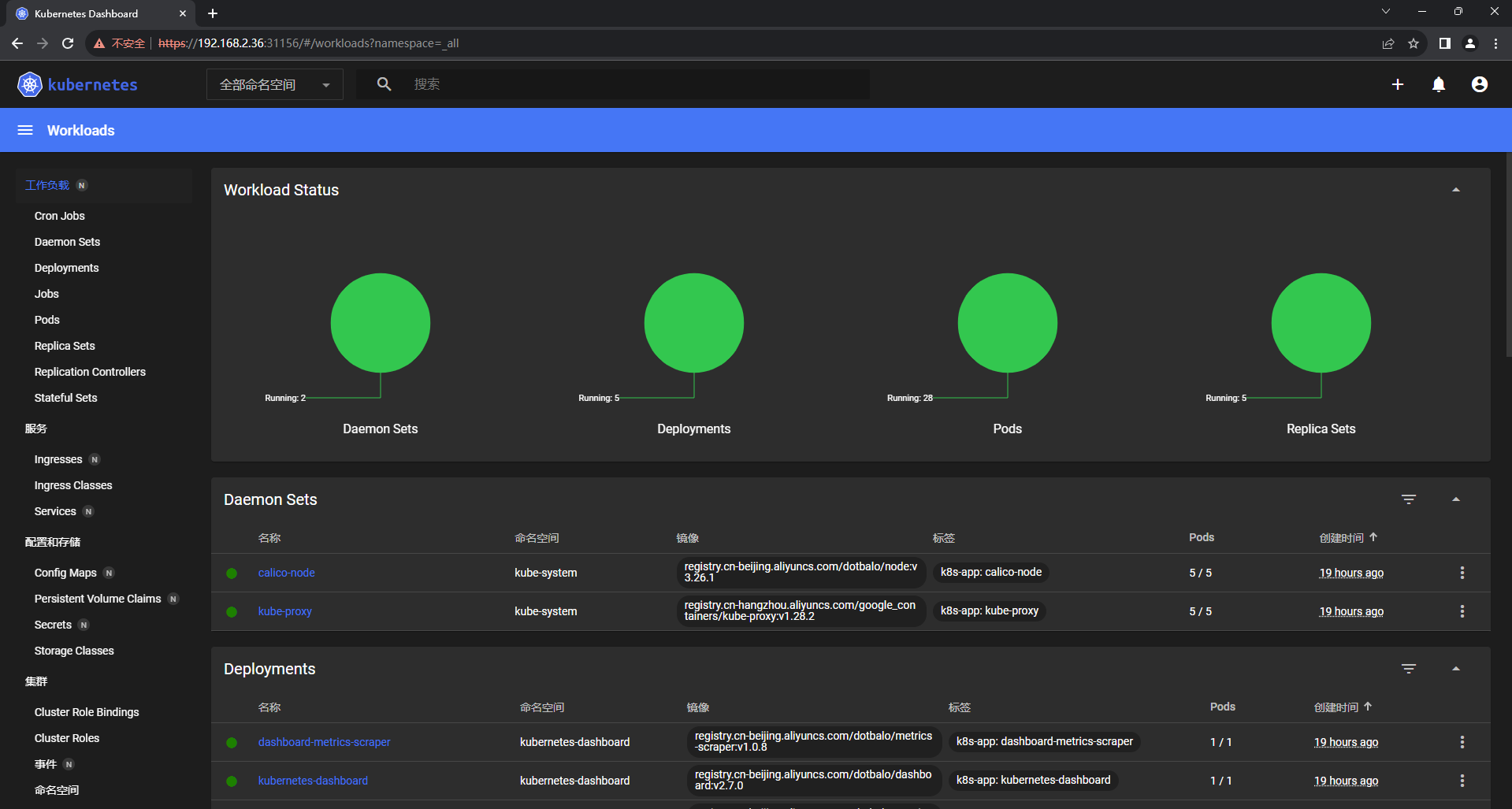The image size is (1512, 809).
Task: Click the Kubernetes logo icon
Action: coord(30,84)
